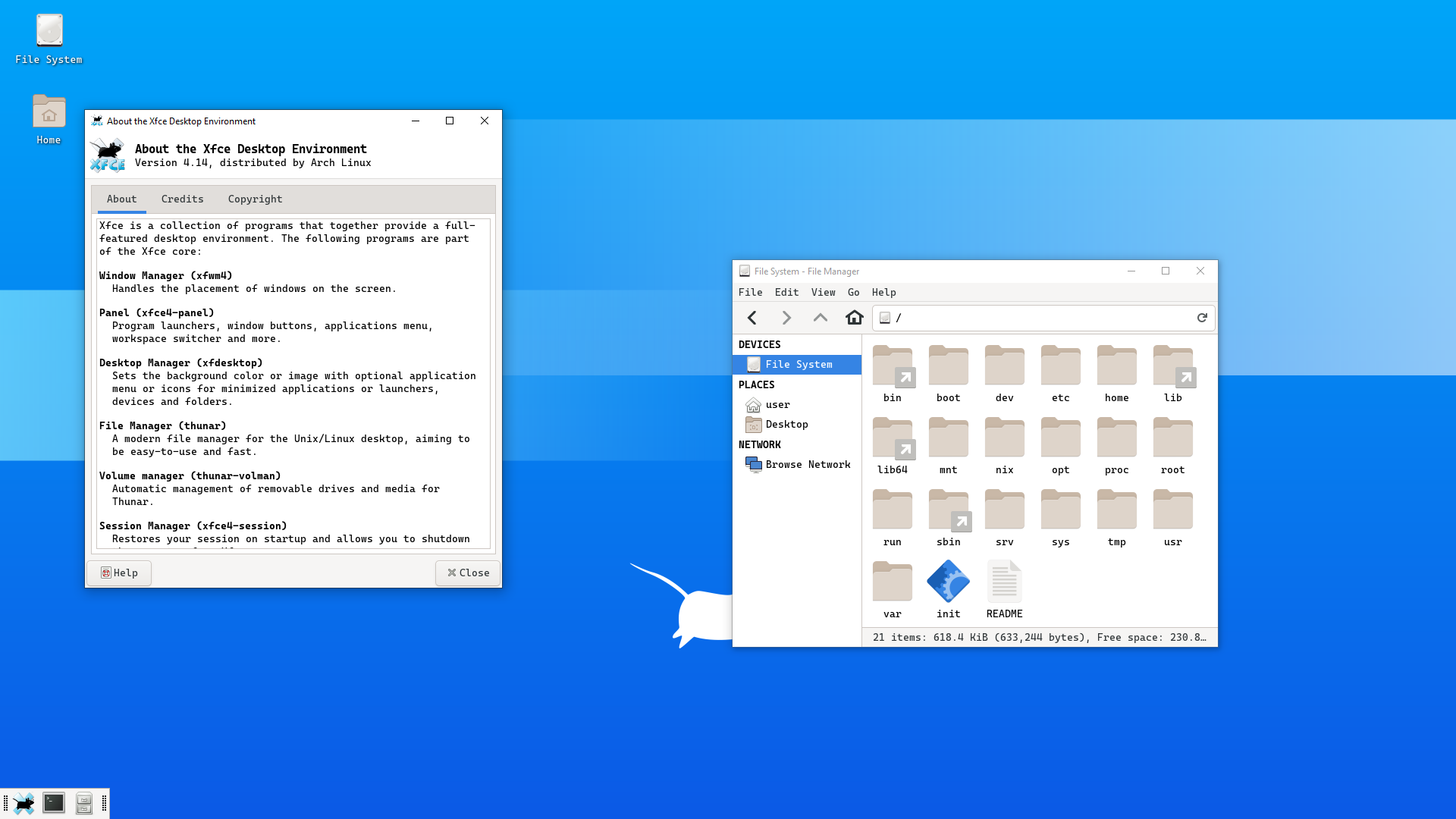Switch to the Credits tab

(x=183, y=199)
